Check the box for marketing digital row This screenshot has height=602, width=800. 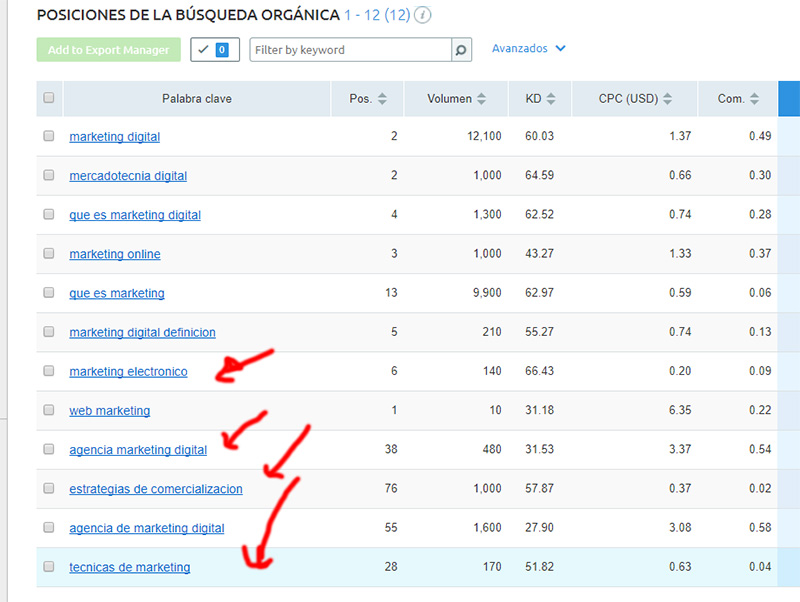click(49, 136)
